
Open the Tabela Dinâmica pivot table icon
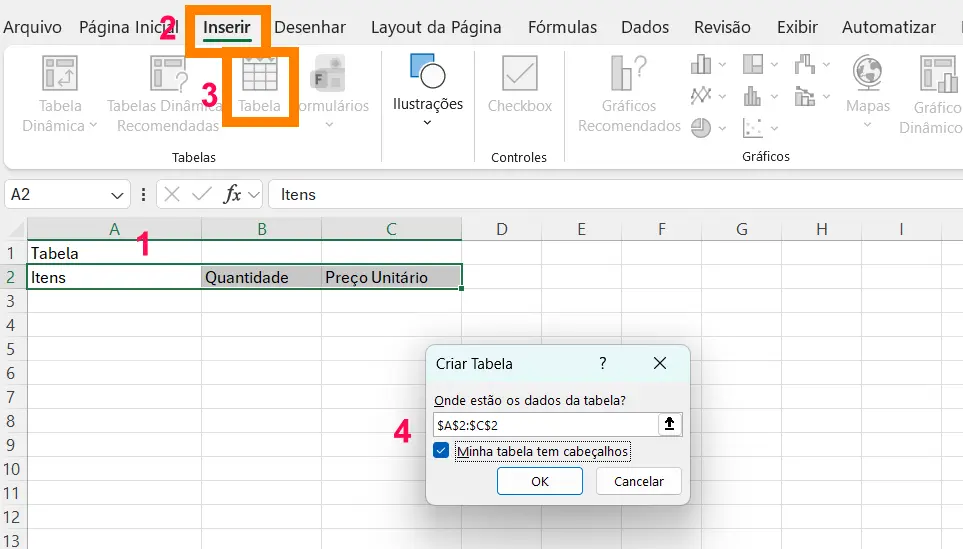[x=60, y=73]
